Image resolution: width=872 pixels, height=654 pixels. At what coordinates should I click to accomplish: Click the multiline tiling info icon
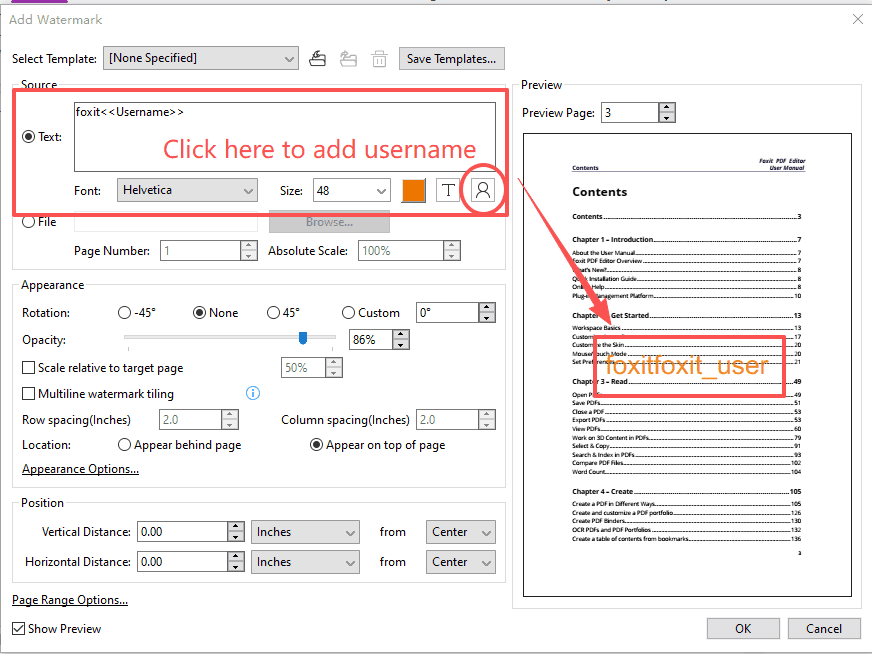(x=253, y=394)
